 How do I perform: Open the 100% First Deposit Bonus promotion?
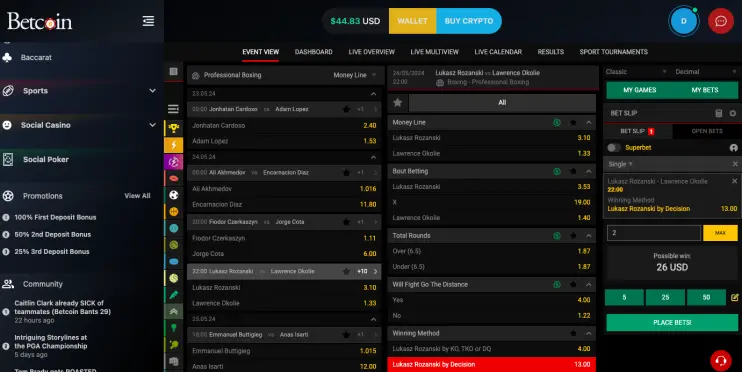pyautogui.click(x=55, y=217)
